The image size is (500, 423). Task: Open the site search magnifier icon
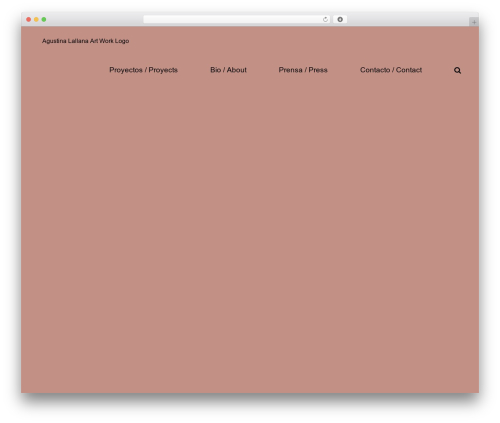[457, 70]
